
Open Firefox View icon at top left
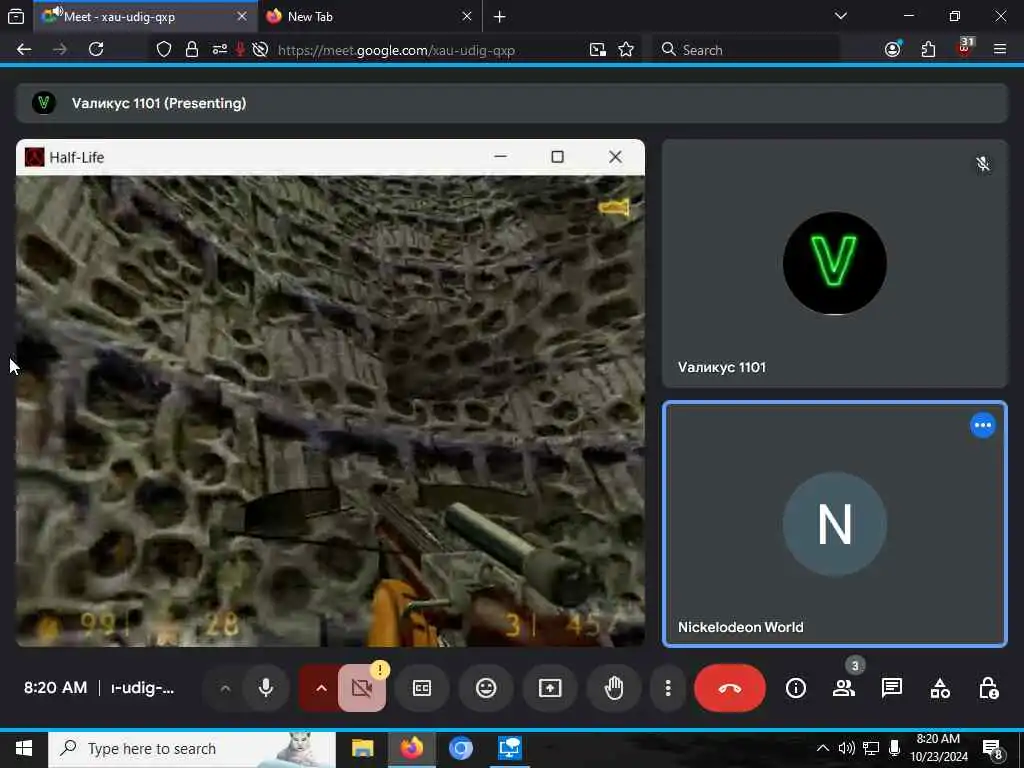pyautogui.click(x=16, y=17)
